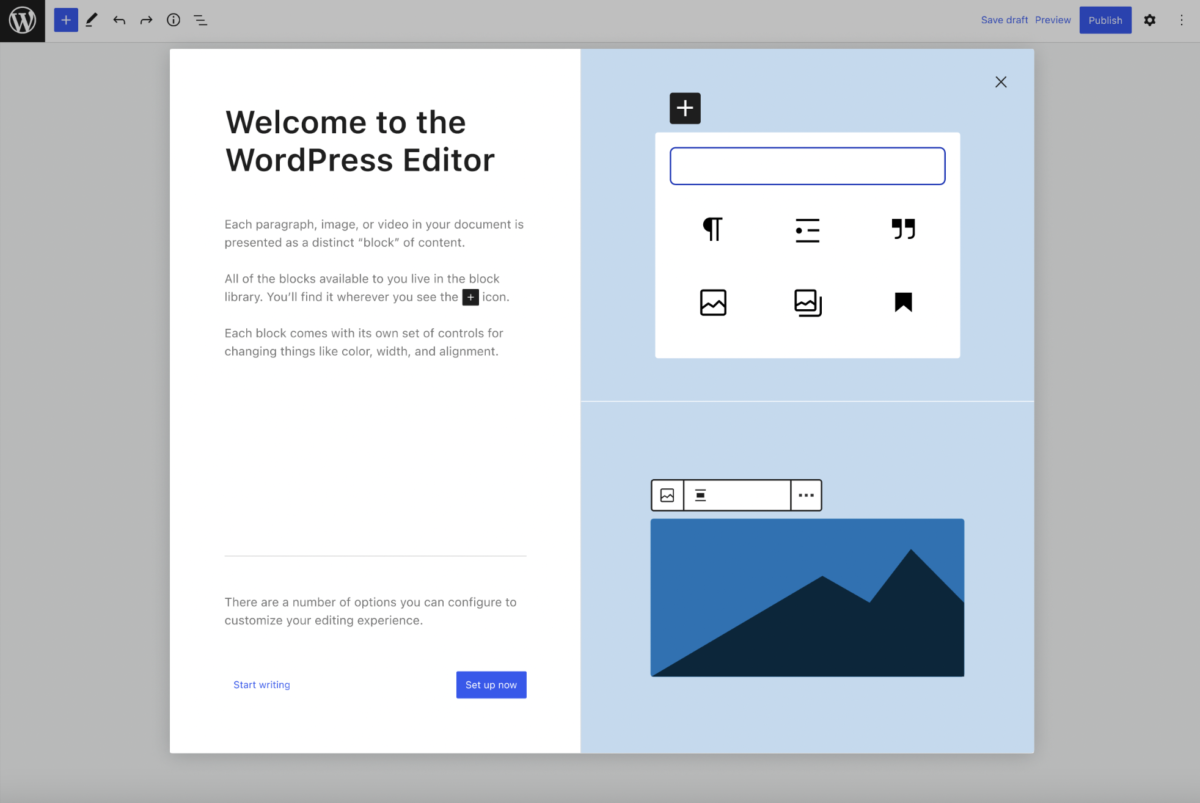Click the paragraph pilcrow block icon
The width and height of the screenshot is (1200, 803).
[712, 230]
